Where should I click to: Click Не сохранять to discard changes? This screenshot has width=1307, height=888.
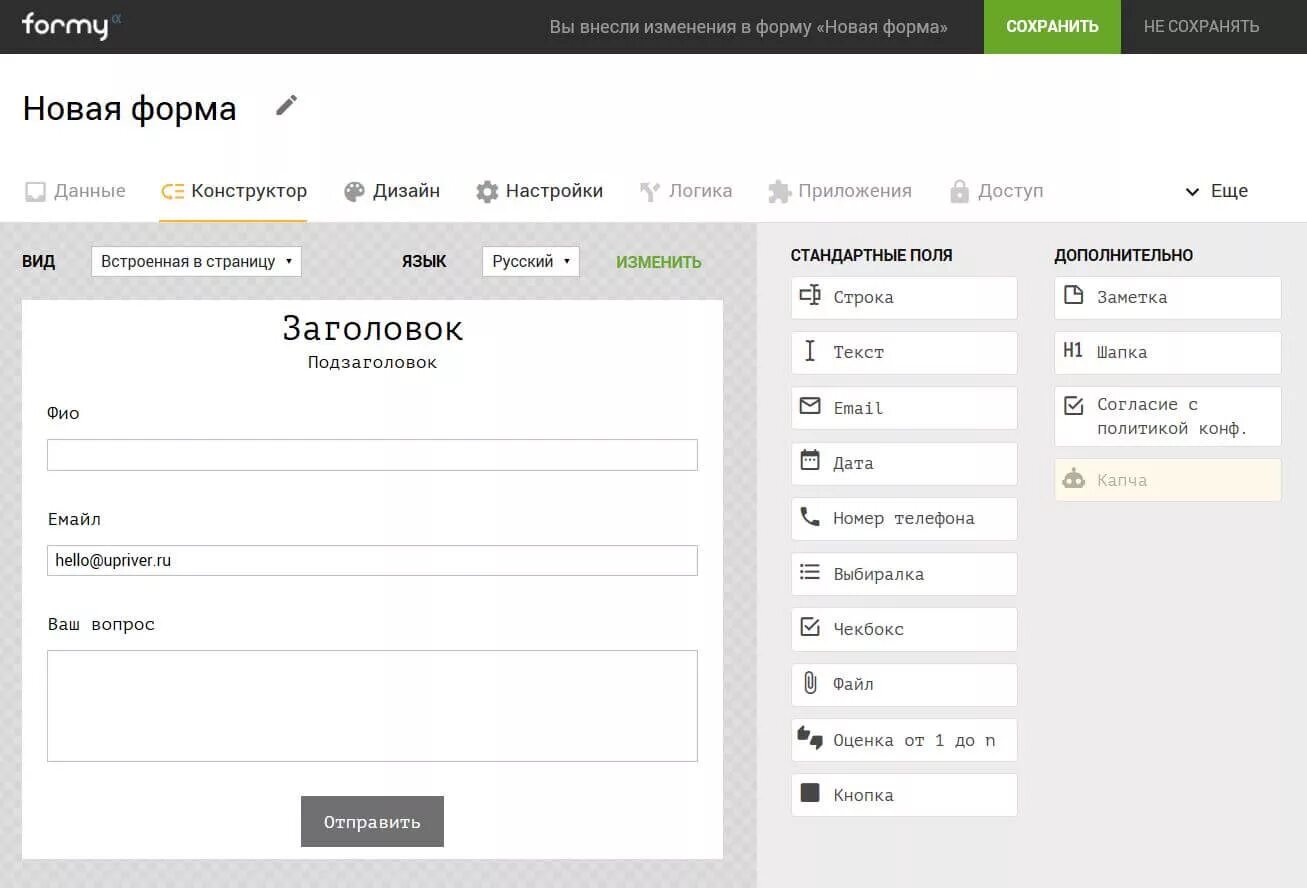(1201, 27)
